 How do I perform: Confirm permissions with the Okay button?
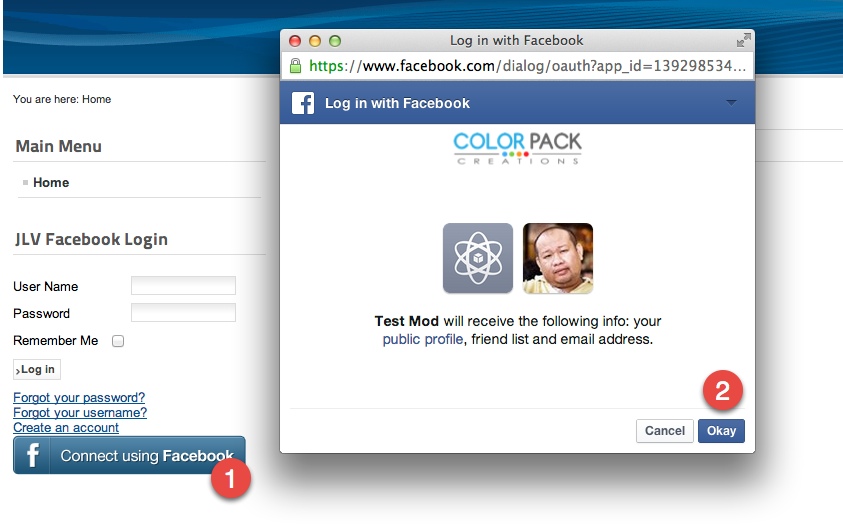click(721, 431)
